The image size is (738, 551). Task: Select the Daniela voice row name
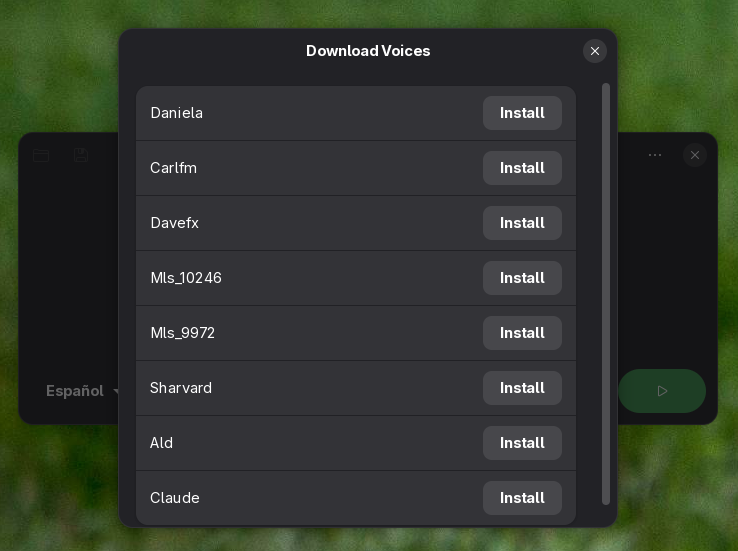(x=177, y=113)
